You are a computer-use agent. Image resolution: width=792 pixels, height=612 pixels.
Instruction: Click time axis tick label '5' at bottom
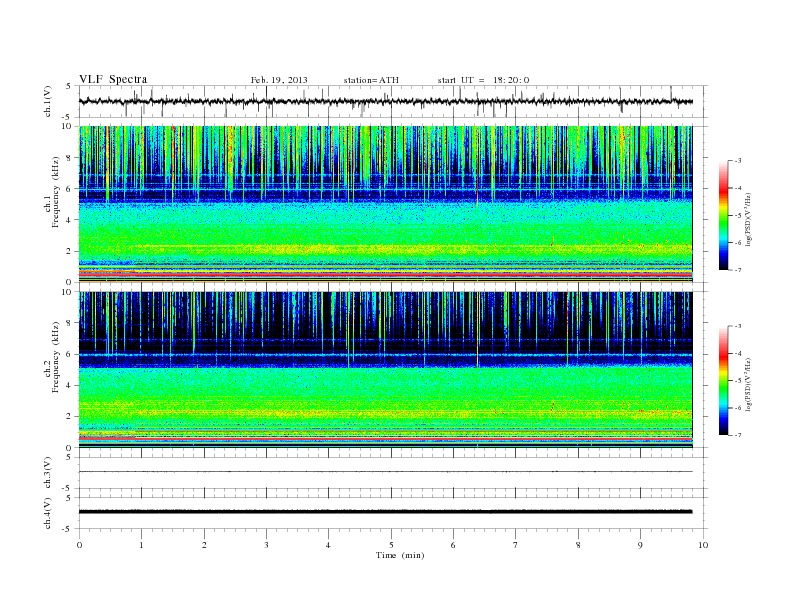[391, 545]
